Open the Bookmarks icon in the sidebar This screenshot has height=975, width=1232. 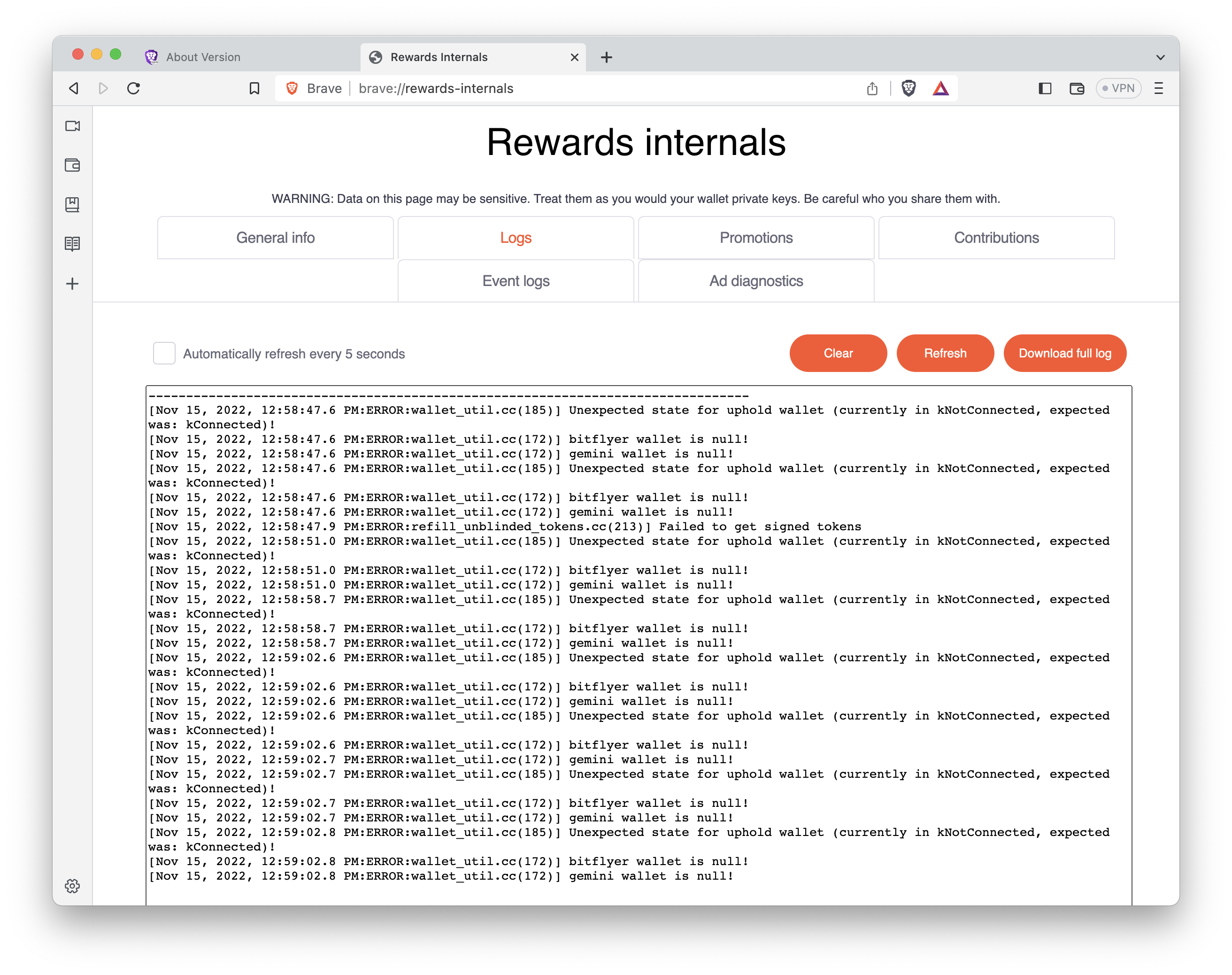[72, 205]
